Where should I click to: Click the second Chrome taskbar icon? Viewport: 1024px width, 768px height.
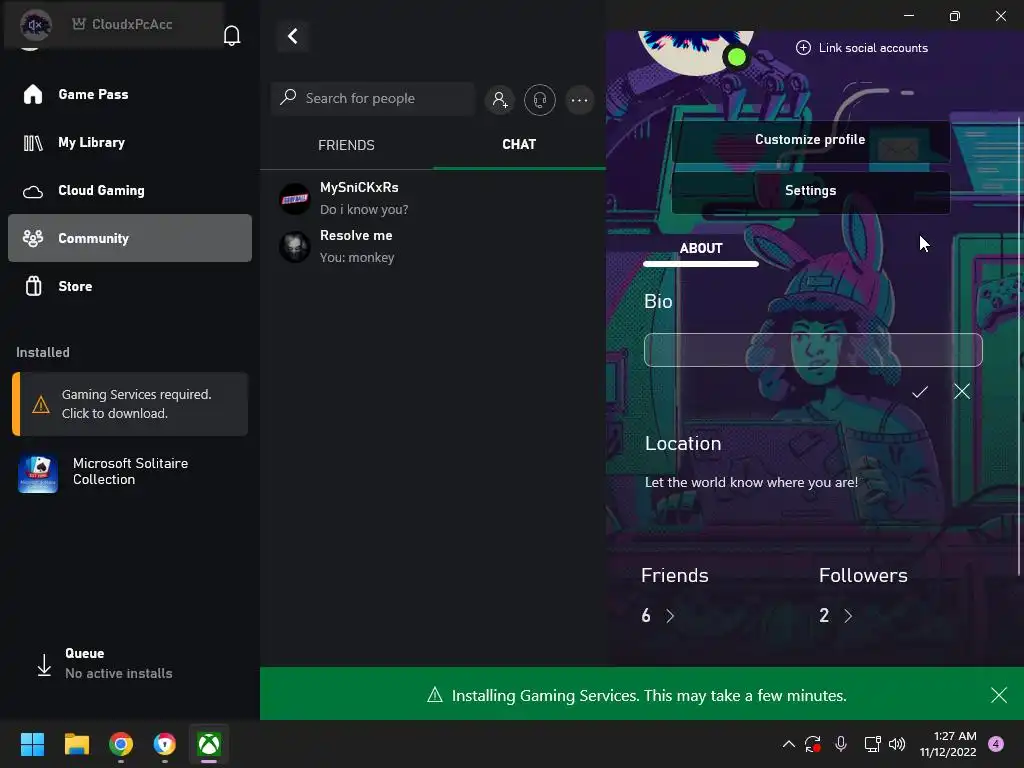[165, 744]
